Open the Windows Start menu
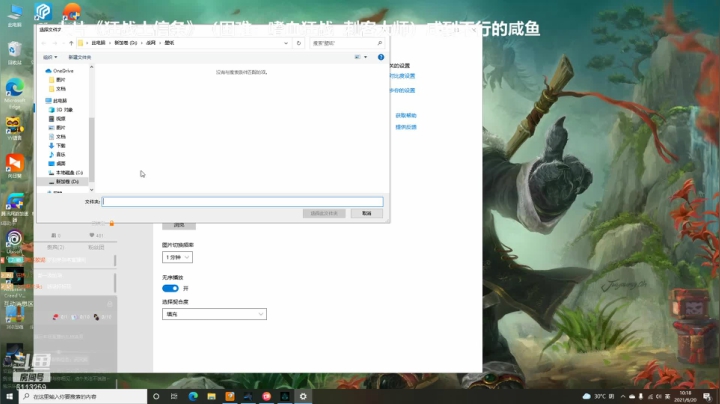This screenshot has height=404, width=720. click(x=9, y=396)
